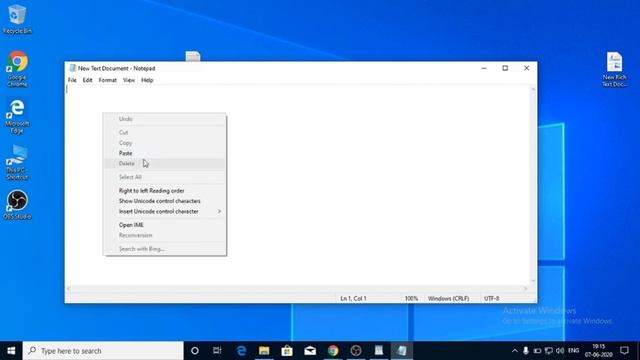Toggle Show Unicode control characters
This screenshot has height=360, width=640.
click(164, 201)
